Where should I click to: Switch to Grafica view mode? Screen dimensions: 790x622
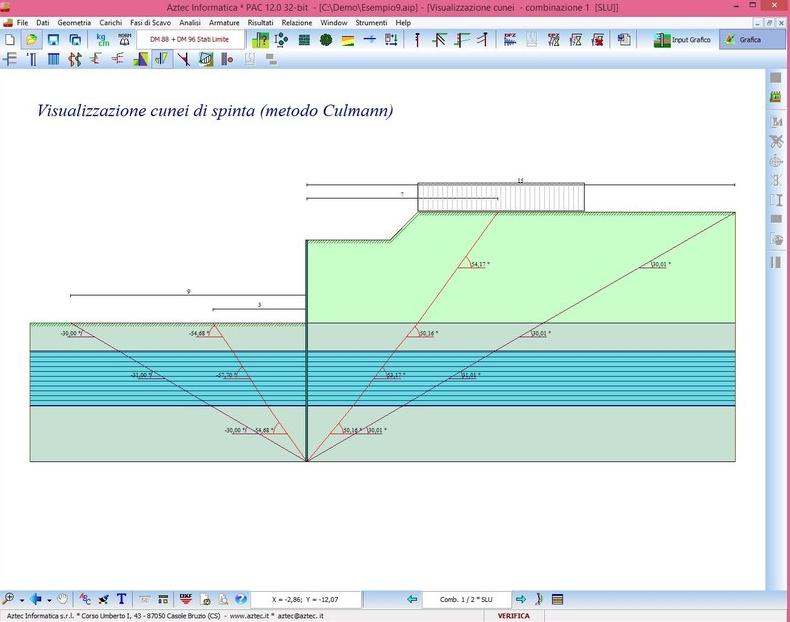(743, 40)
